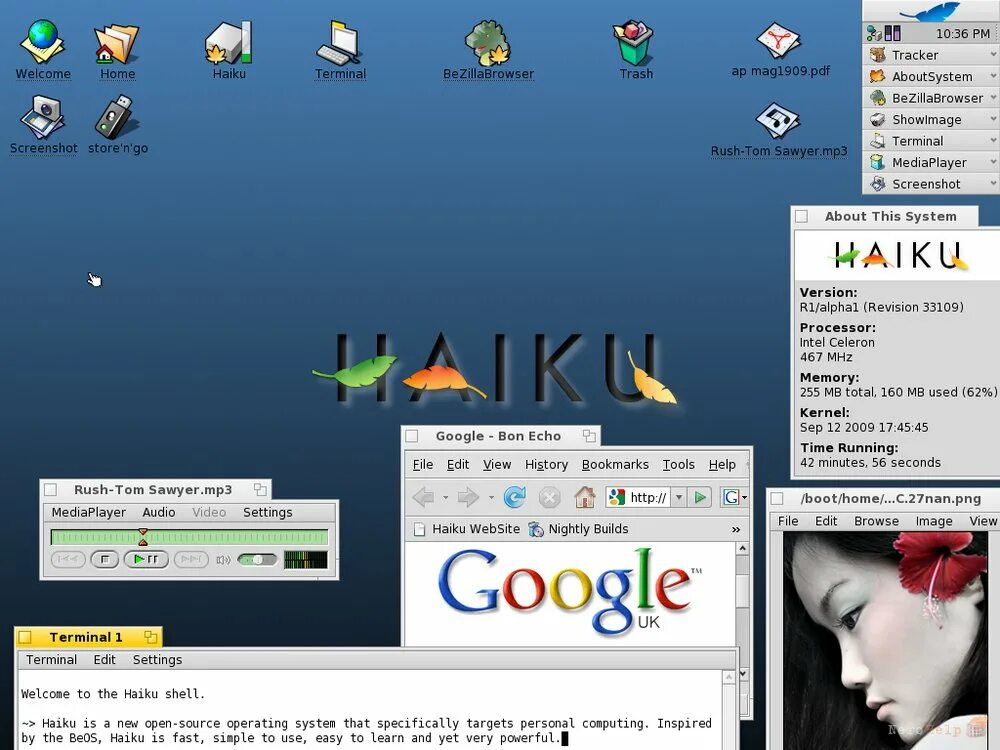Open Settings menu in MediaPlayer

[x=267, y=512]
